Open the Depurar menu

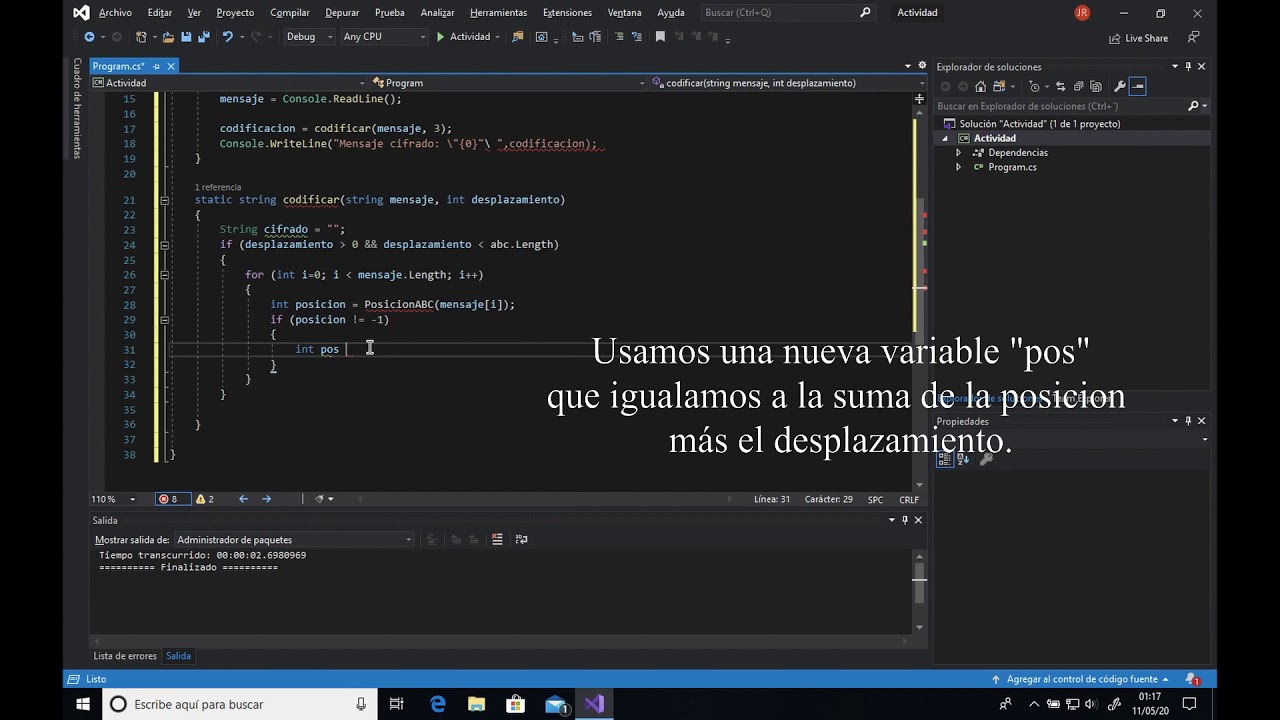click(342, 13)
